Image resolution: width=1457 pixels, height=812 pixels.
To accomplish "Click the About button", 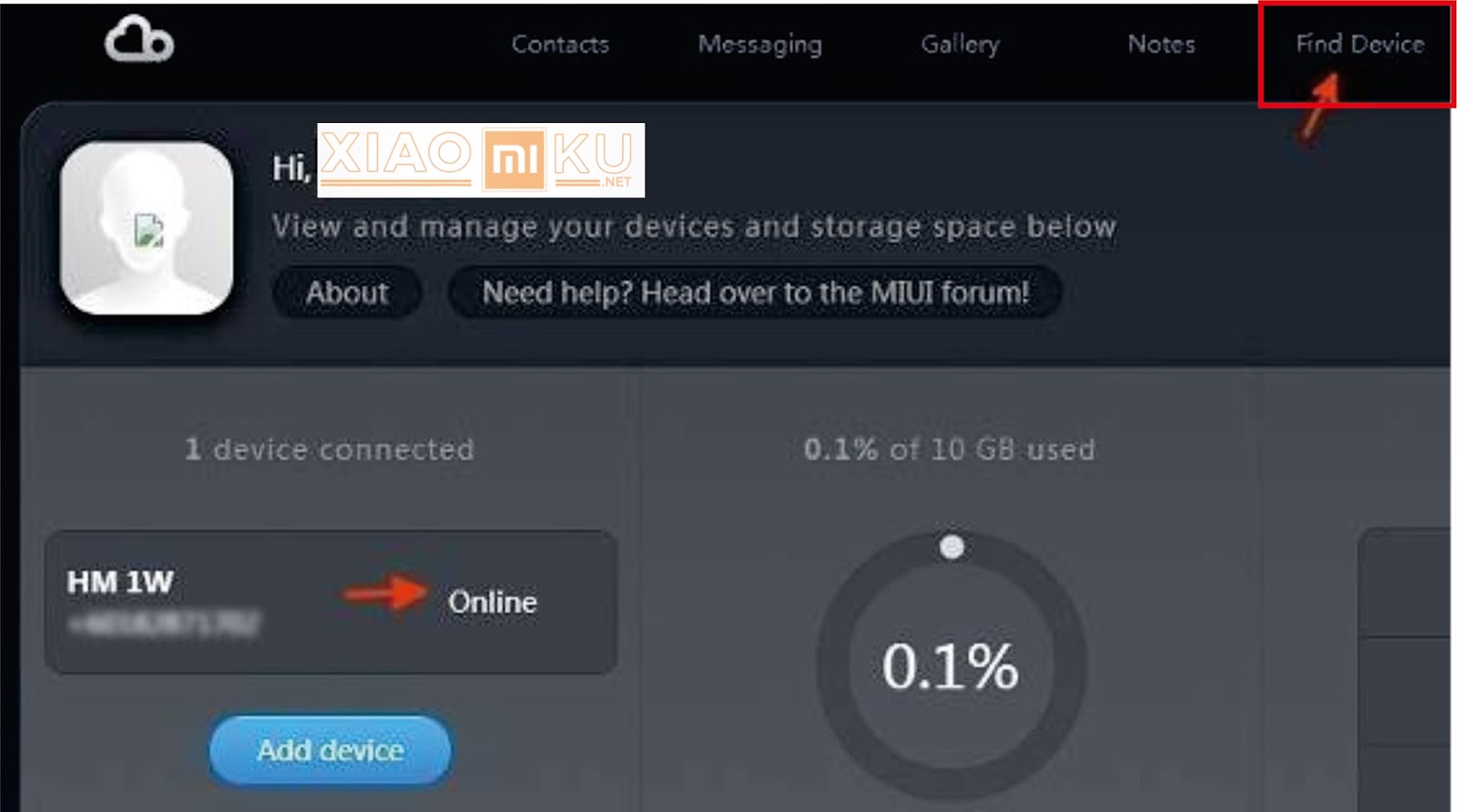I will pyautogui.click(x=347, y=292).
